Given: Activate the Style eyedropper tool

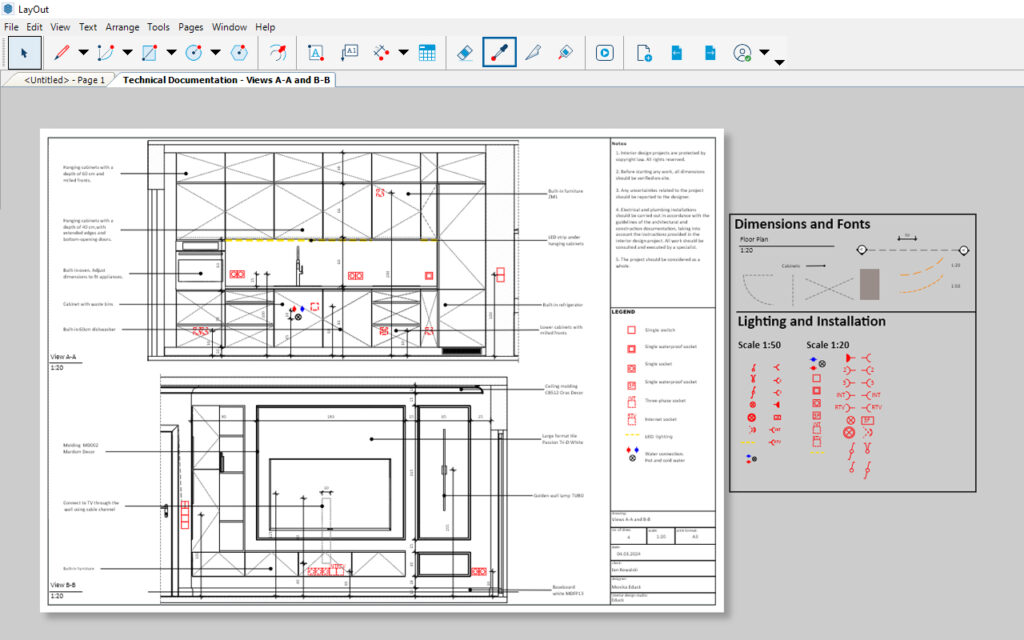Looking at the screenshot, I should tap(499, 53).
